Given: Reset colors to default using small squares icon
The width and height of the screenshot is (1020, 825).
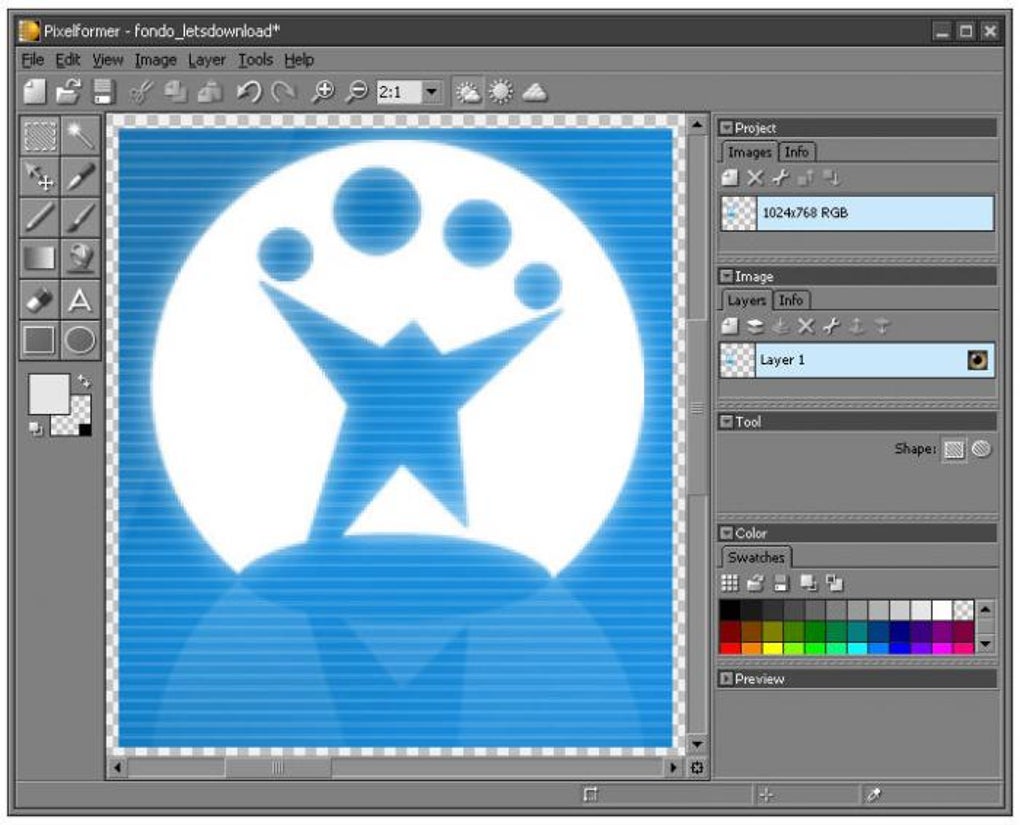Looking at the screenshot, I should pos(35,428).
